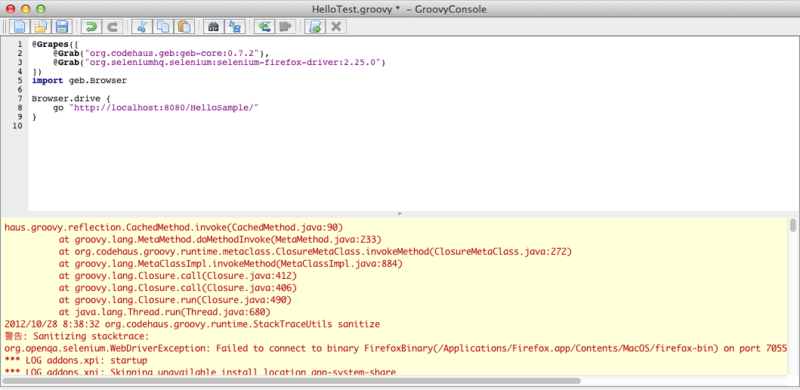Click the localhost:8080/HelloSample URL string
Viewport: 800px width, 390px height.
pyautogui.click(x=164, y=108)
